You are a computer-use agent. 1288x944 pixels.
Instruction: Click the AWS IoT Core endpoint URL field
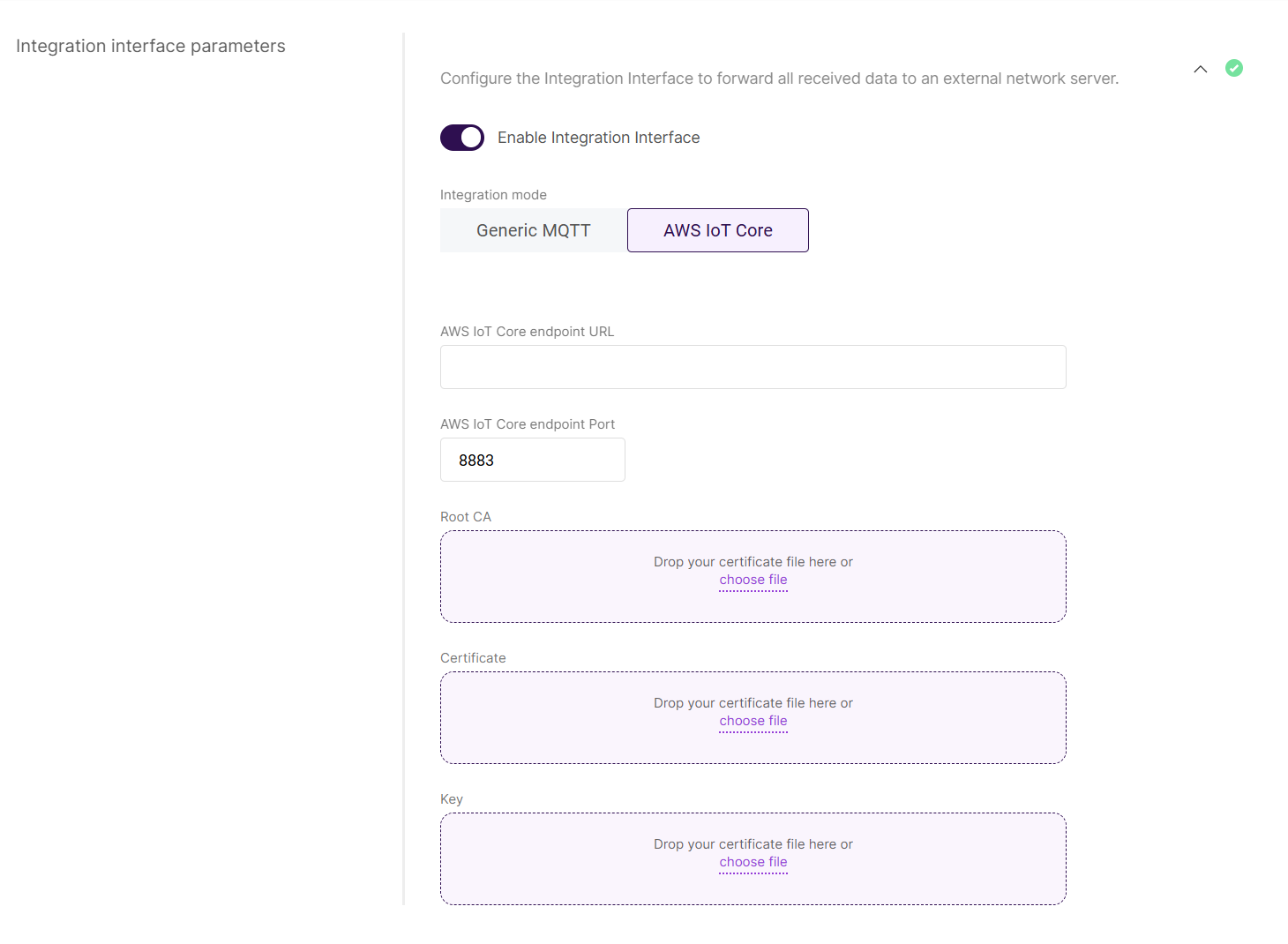[753, 367]
